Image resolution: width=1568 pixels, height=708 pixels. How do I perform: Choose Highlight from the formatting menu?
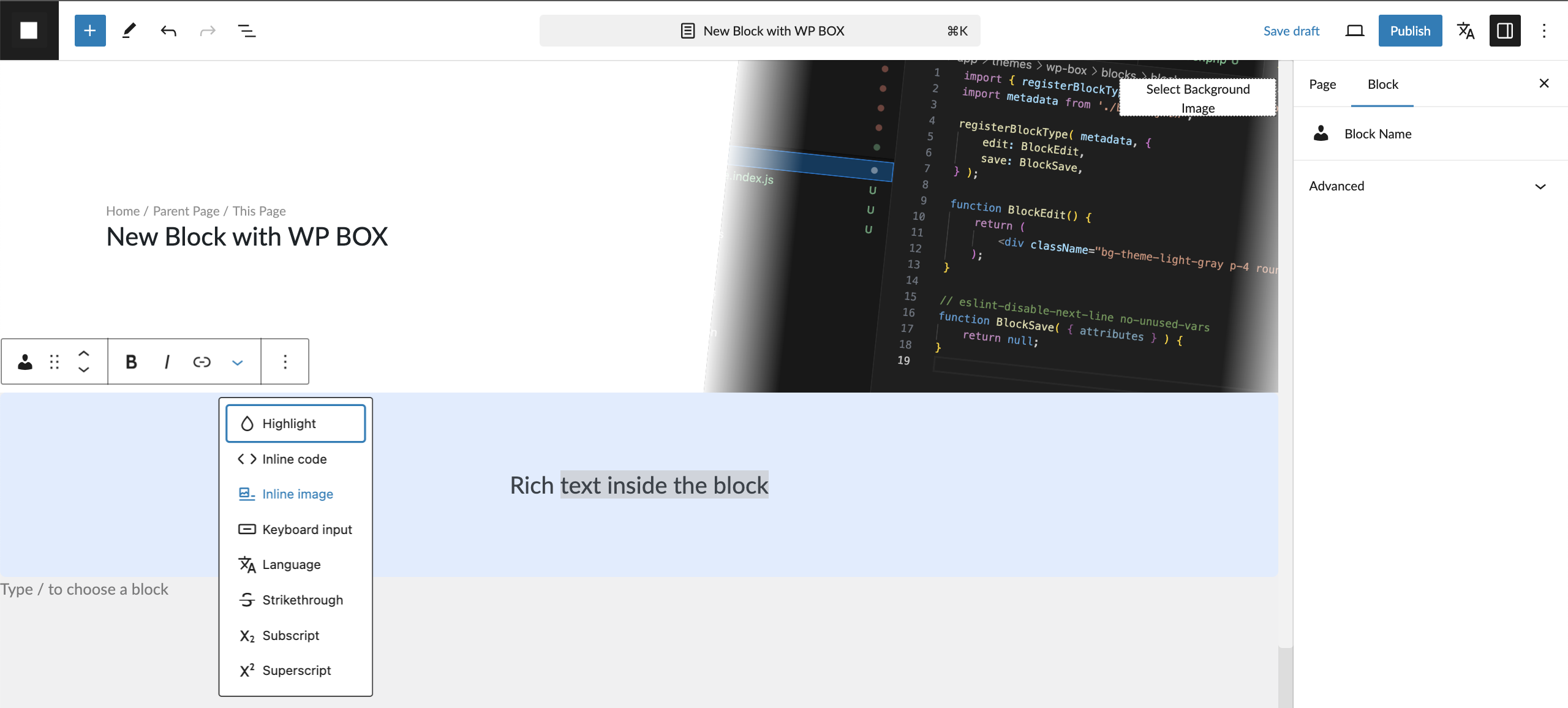pos(296,423)
